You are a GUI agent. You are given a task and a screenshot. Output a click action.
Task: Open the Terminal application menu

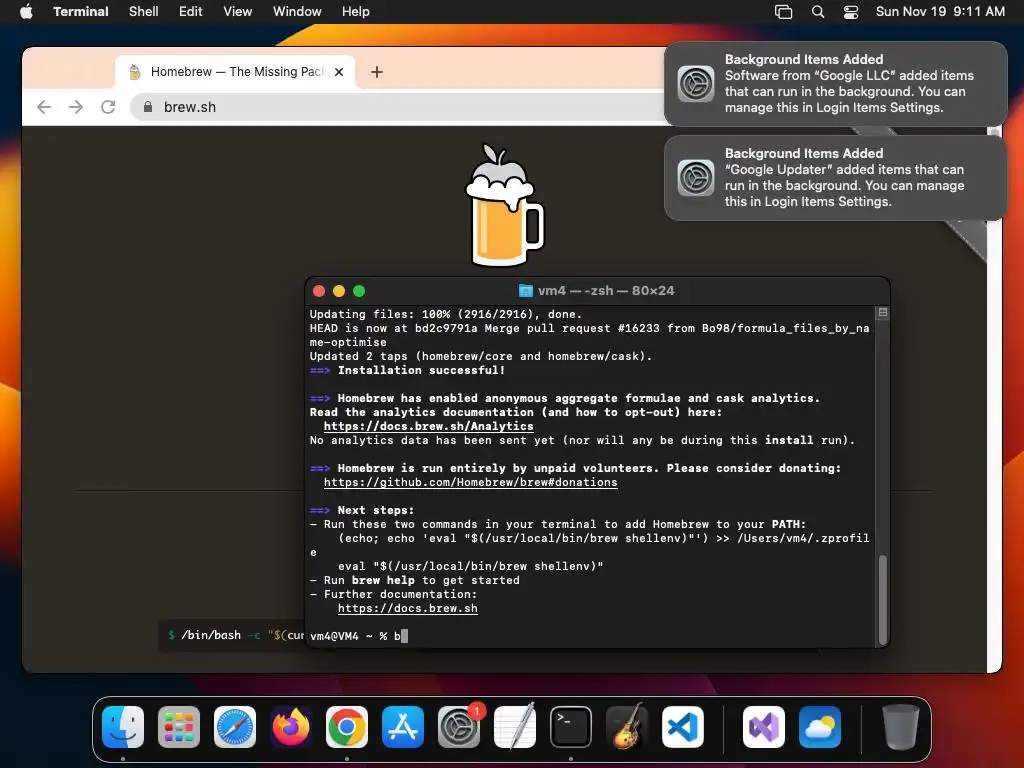pos(80,11)
